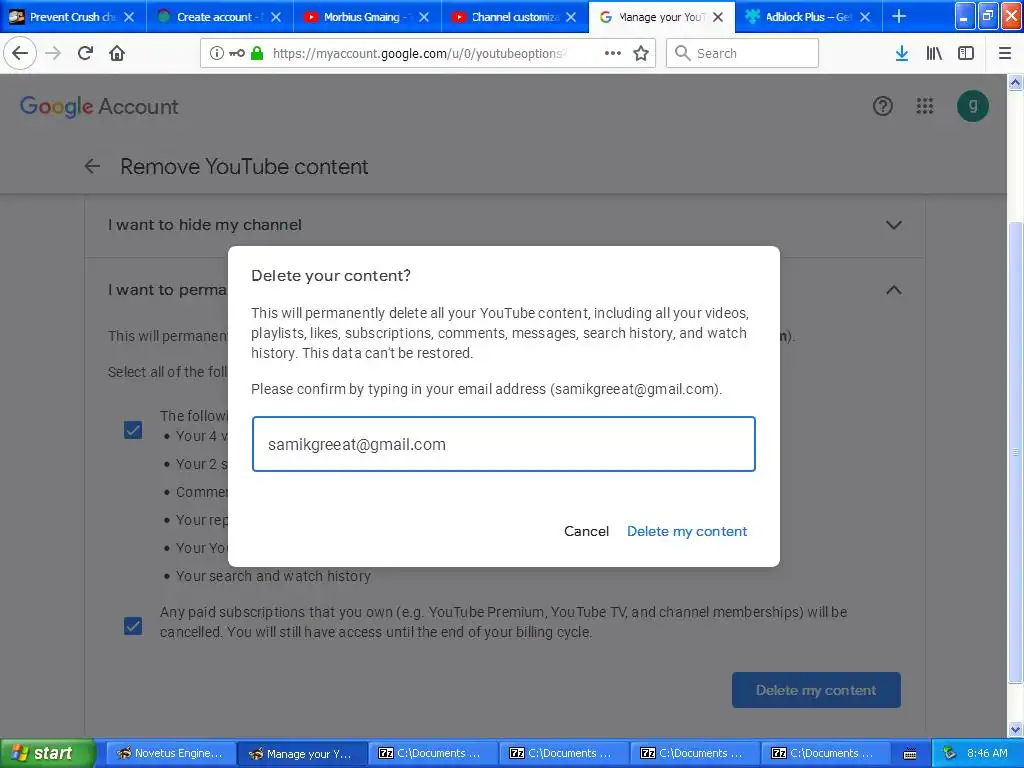Switch to Prevent Crush tab
The image size is (1024, 768).
click(x=73, y=17)
